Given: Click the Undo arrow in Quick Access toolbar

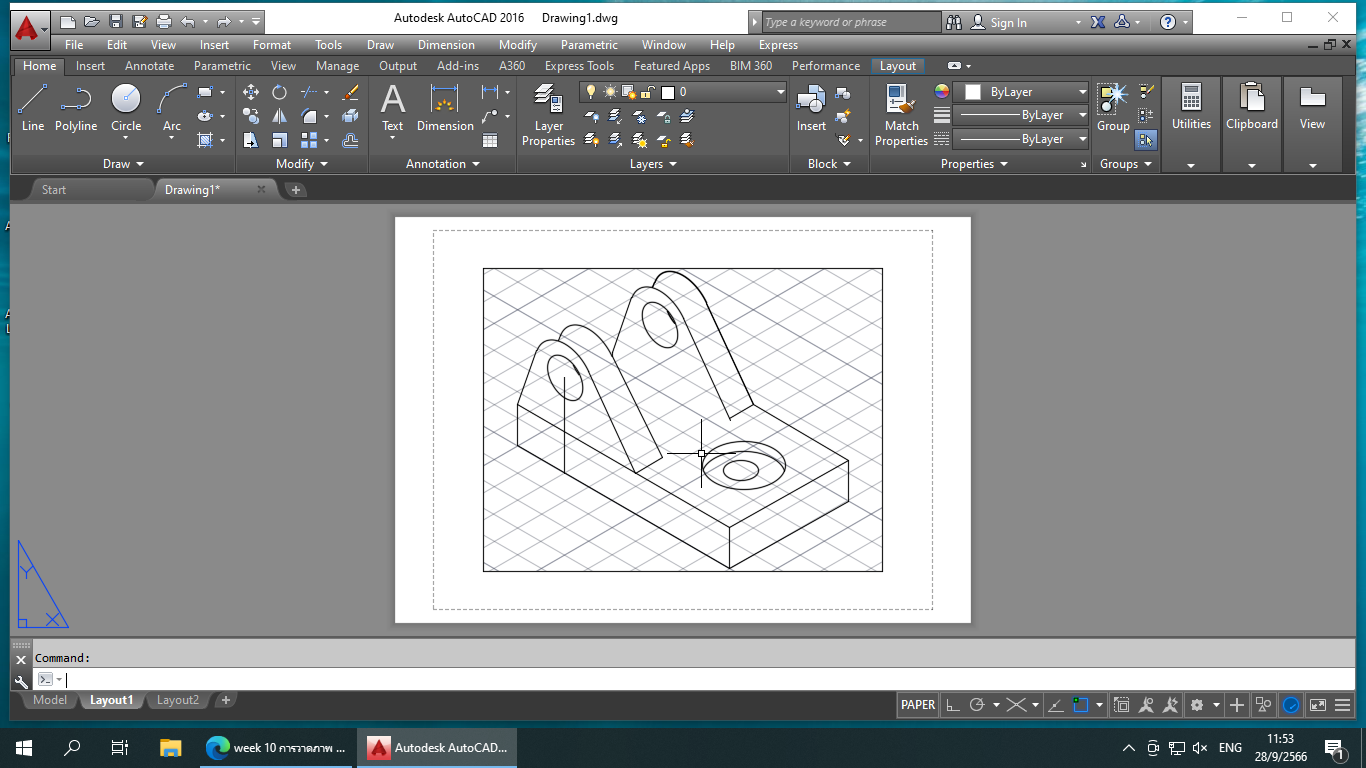Looking at the screenshot, I should pyautogui.click(x=188, y=21).
